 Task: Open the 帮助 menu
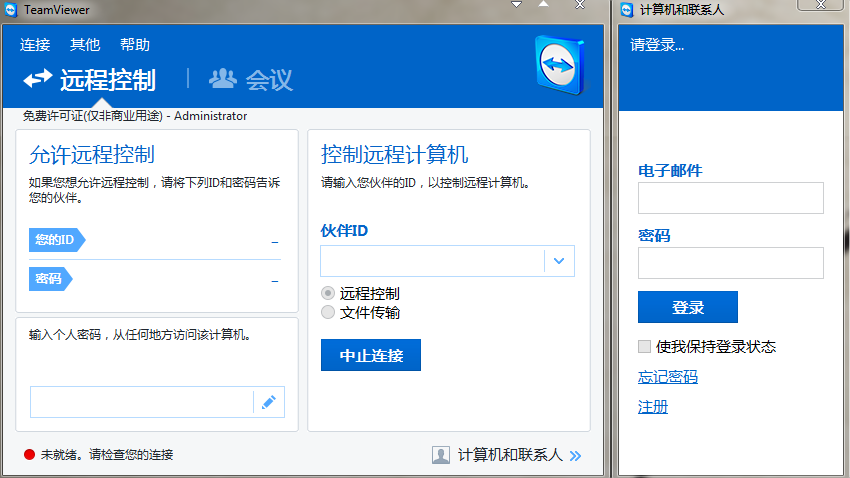click(135, 44)
